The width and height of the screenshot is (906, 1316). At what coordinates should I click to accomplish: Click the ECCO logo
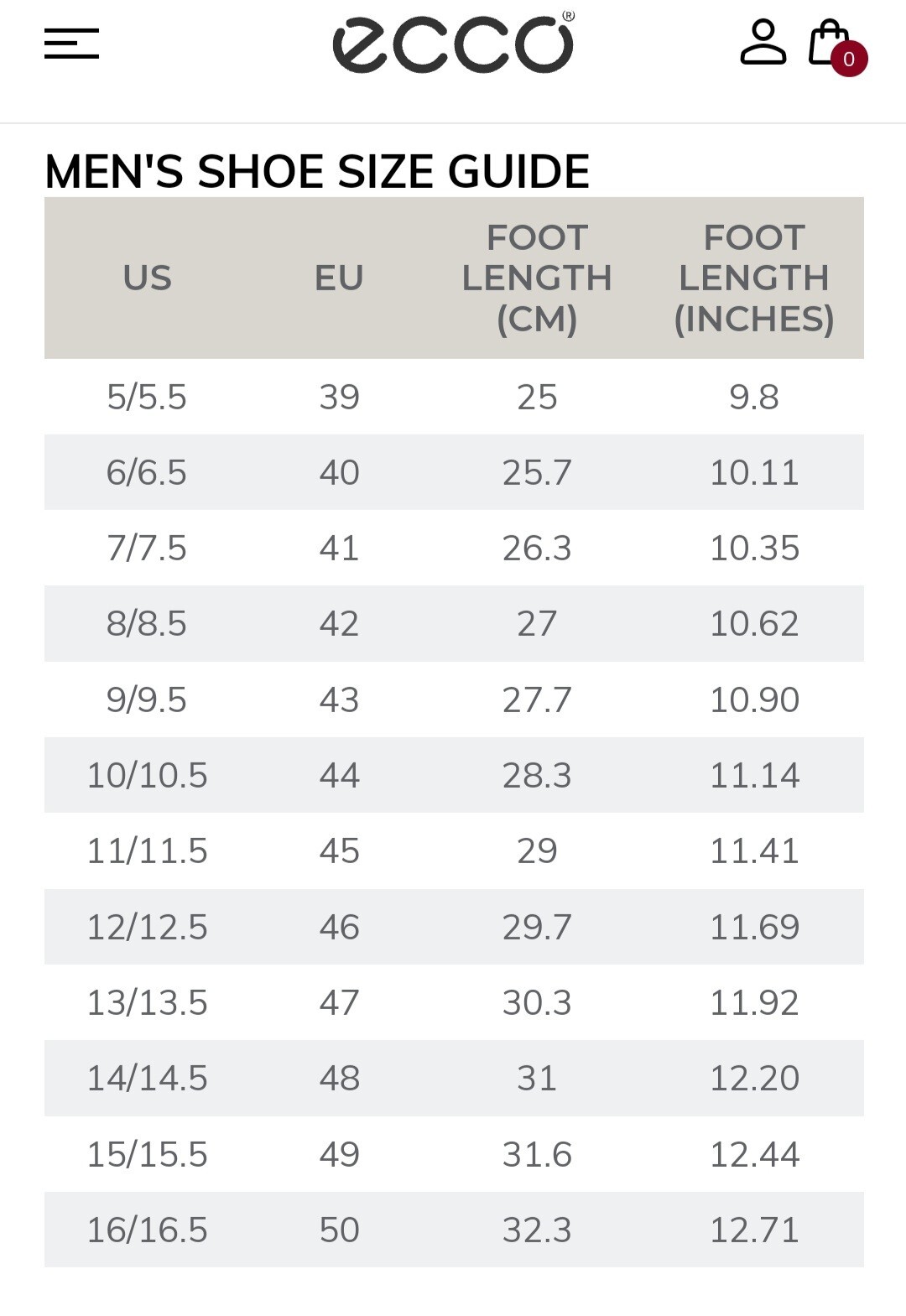[453, 44]
